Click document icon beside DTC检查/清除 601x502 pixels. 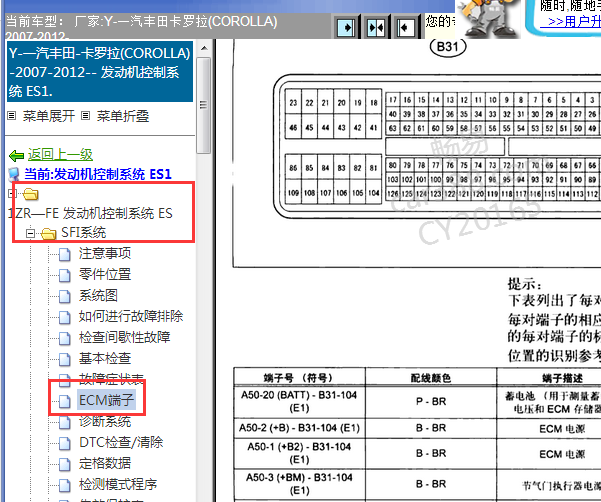[x=65, y=443]
